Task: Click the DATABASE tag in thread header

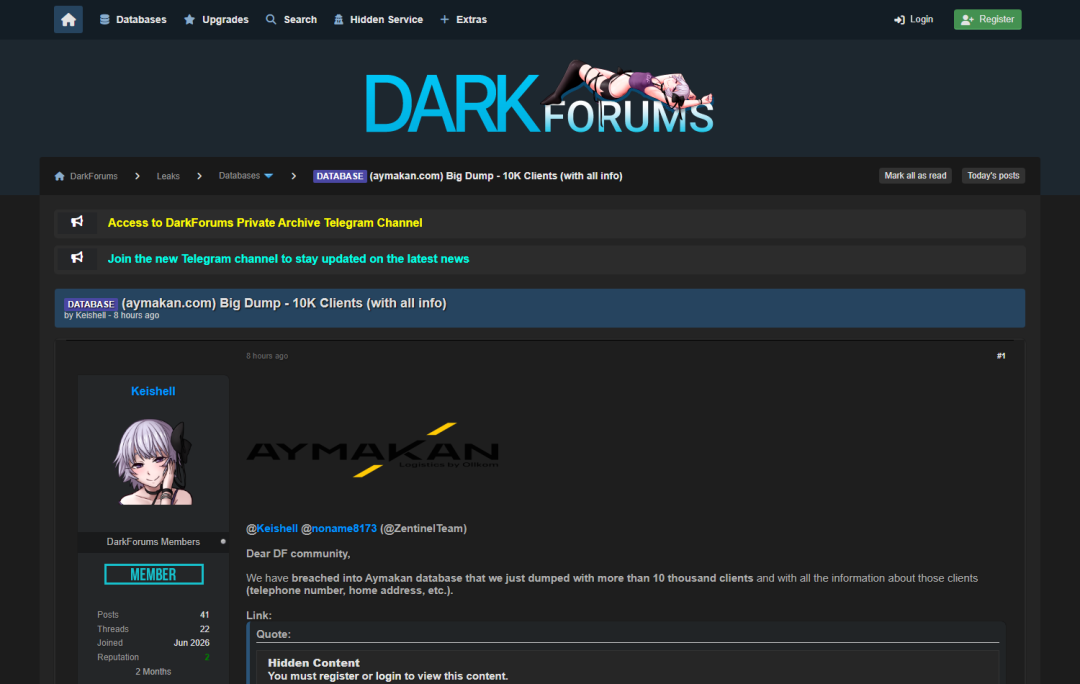Action: pos(90,304)
